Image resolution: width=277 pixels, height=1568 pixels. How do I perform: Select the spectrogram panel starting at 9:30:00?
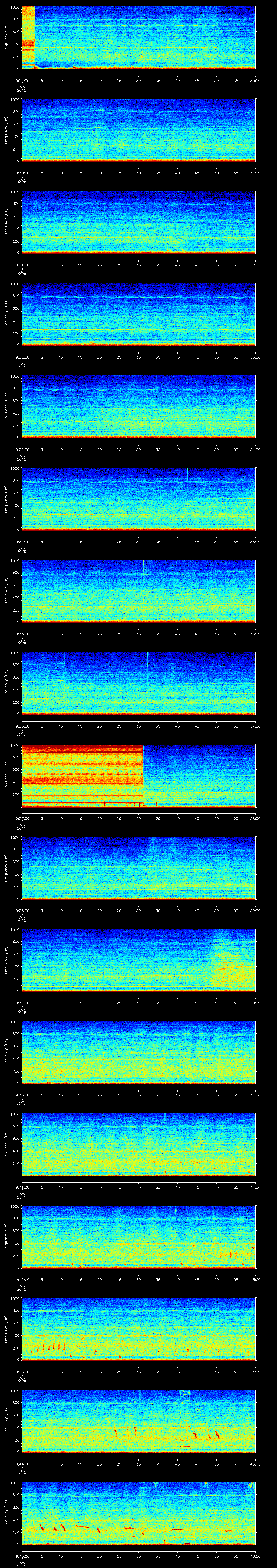(x=138, y=130)
